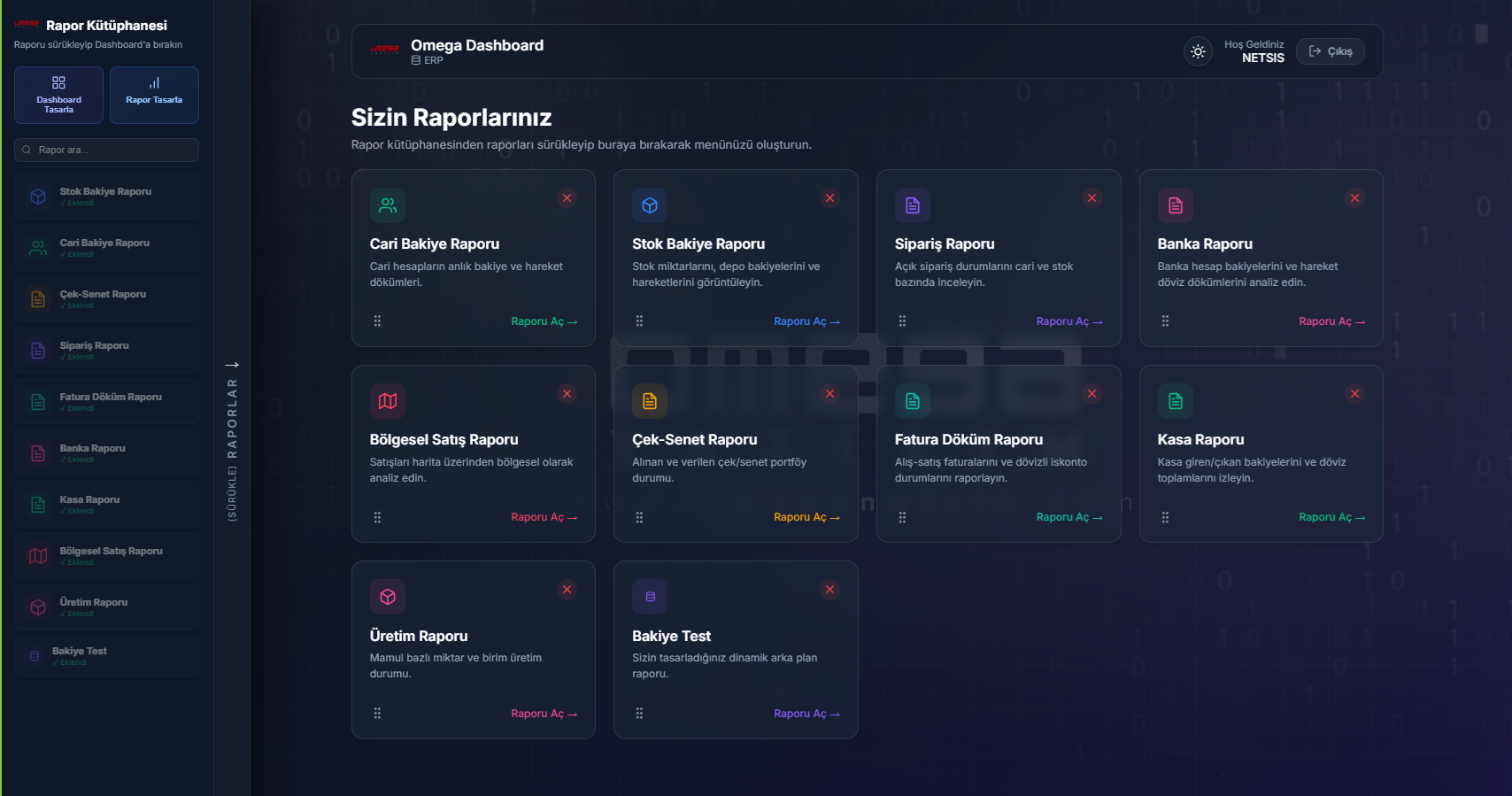Remove the Bölgesel Satış Raporu card
1512x796 pixels.
click(x=567, y=393)
